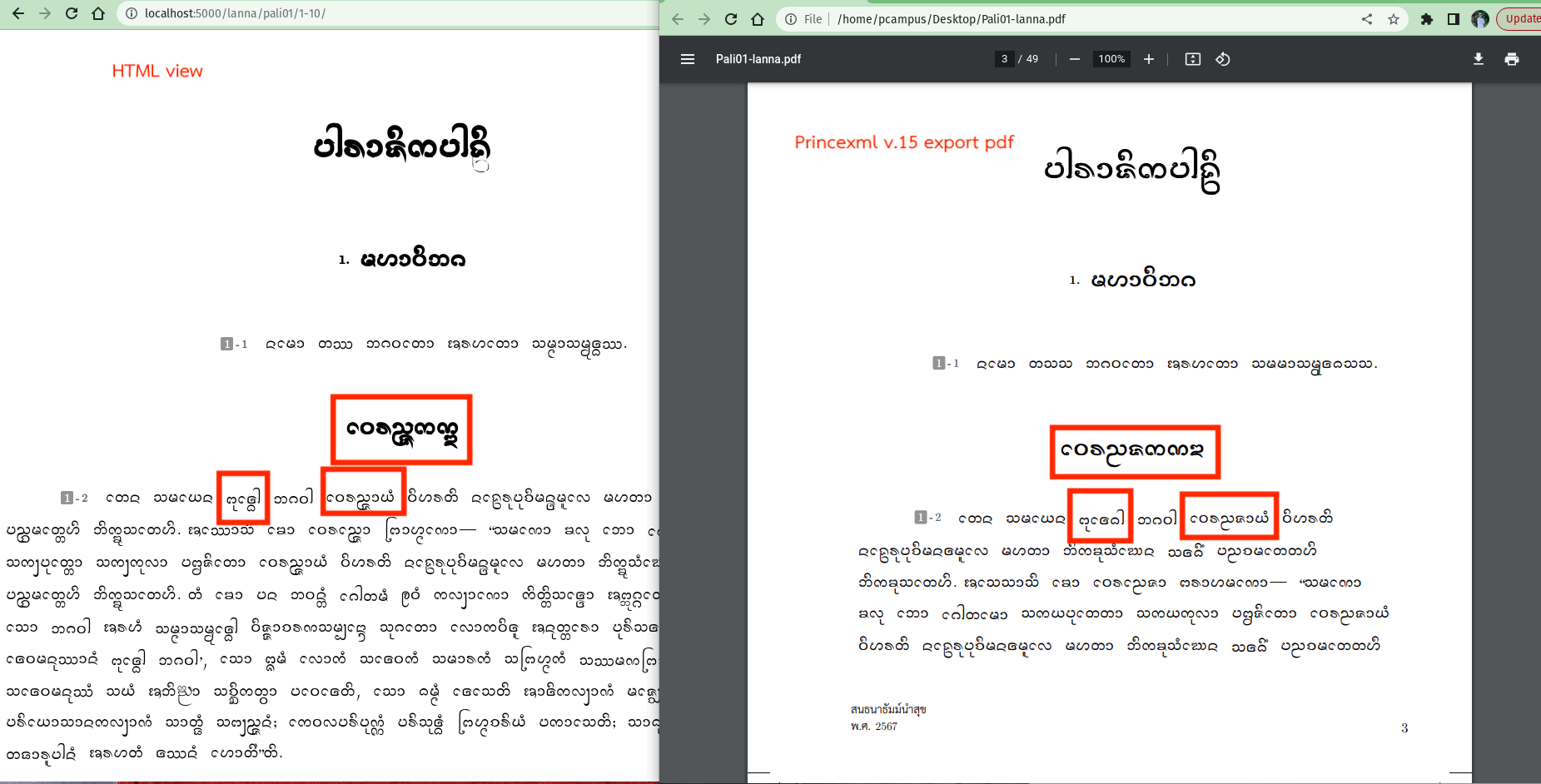Click the PDF zoom out minus button

[1074, 59]
